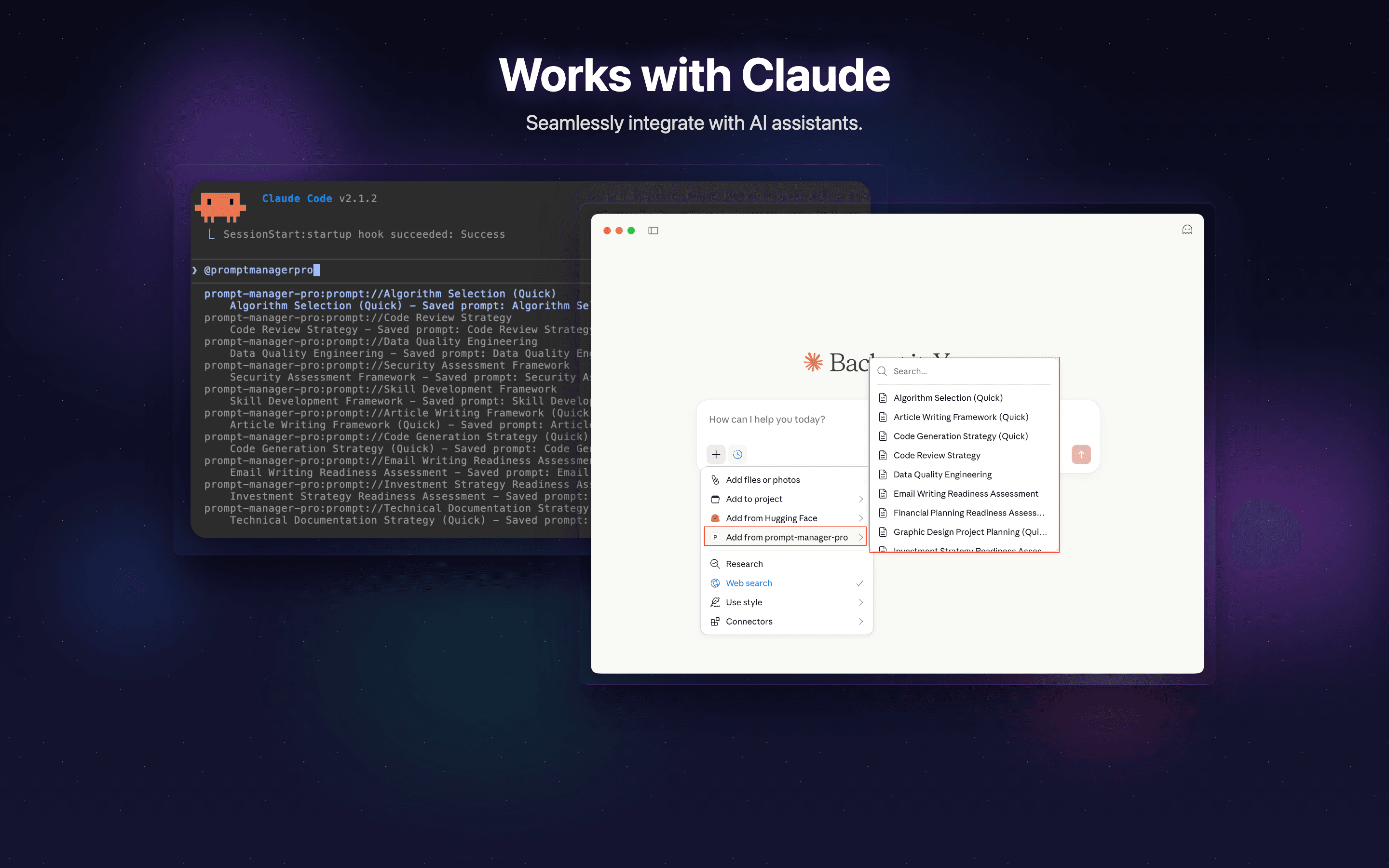1389x868 pixels.
Task: Click the paperclip icon beside Add files
Action: pos(715,479)
